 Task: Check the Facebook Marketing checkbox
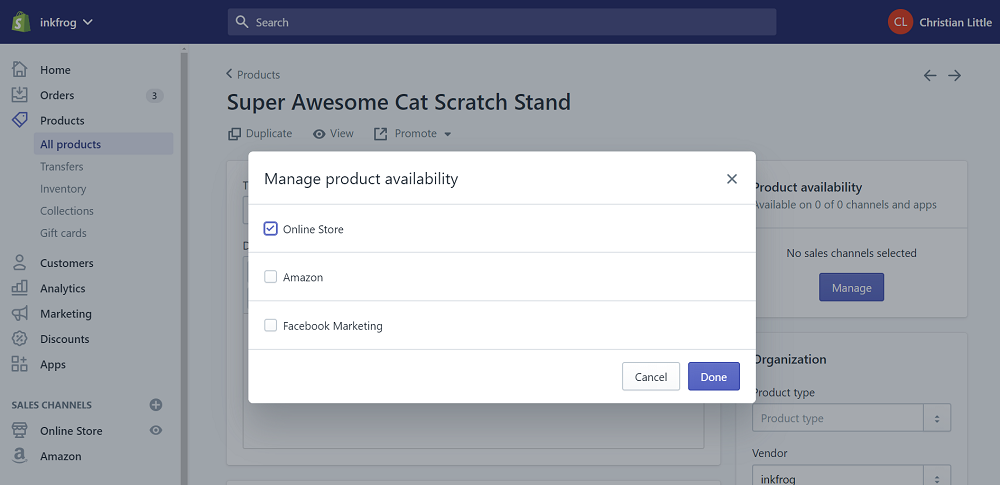pyautogui.click(x=271, y=326)
